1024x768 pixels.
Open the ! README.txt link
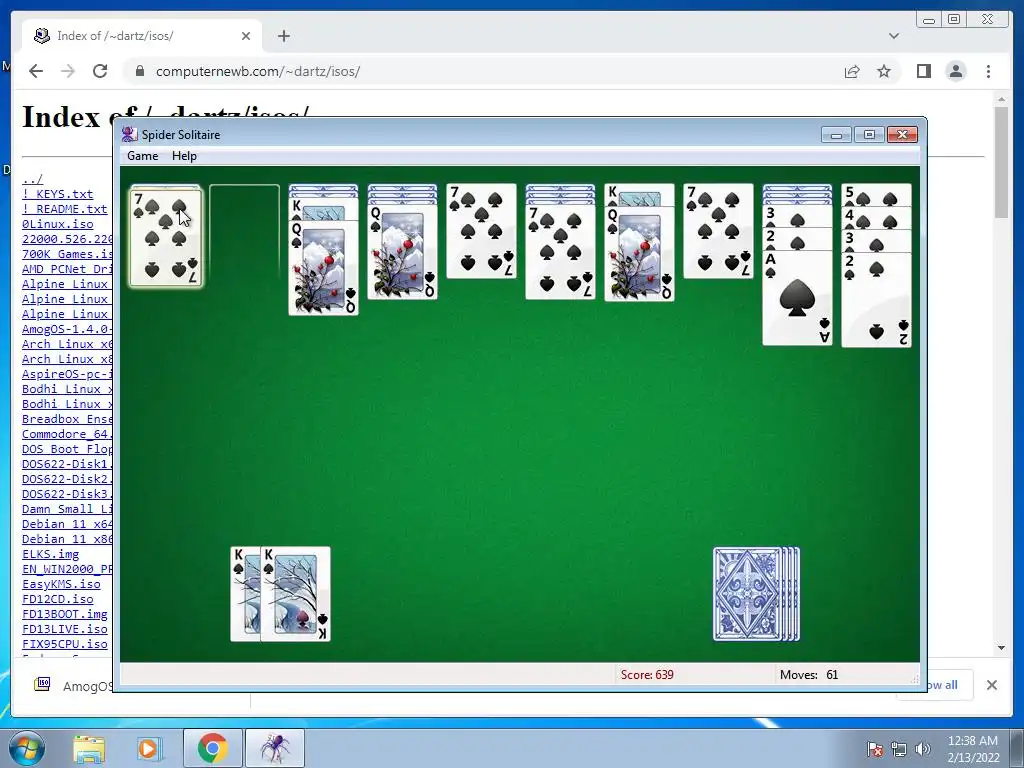coord(64,209)
